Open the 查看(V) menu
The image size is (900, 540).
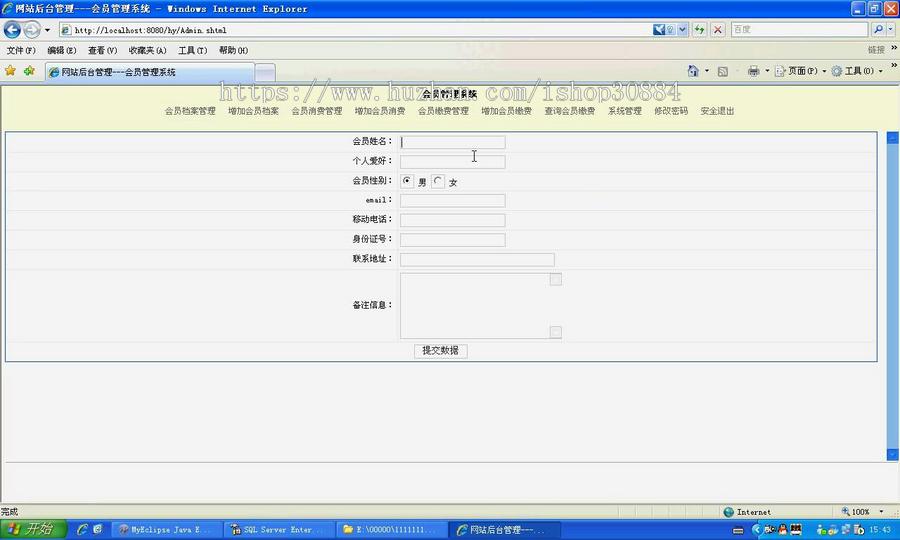click(102, 50)
